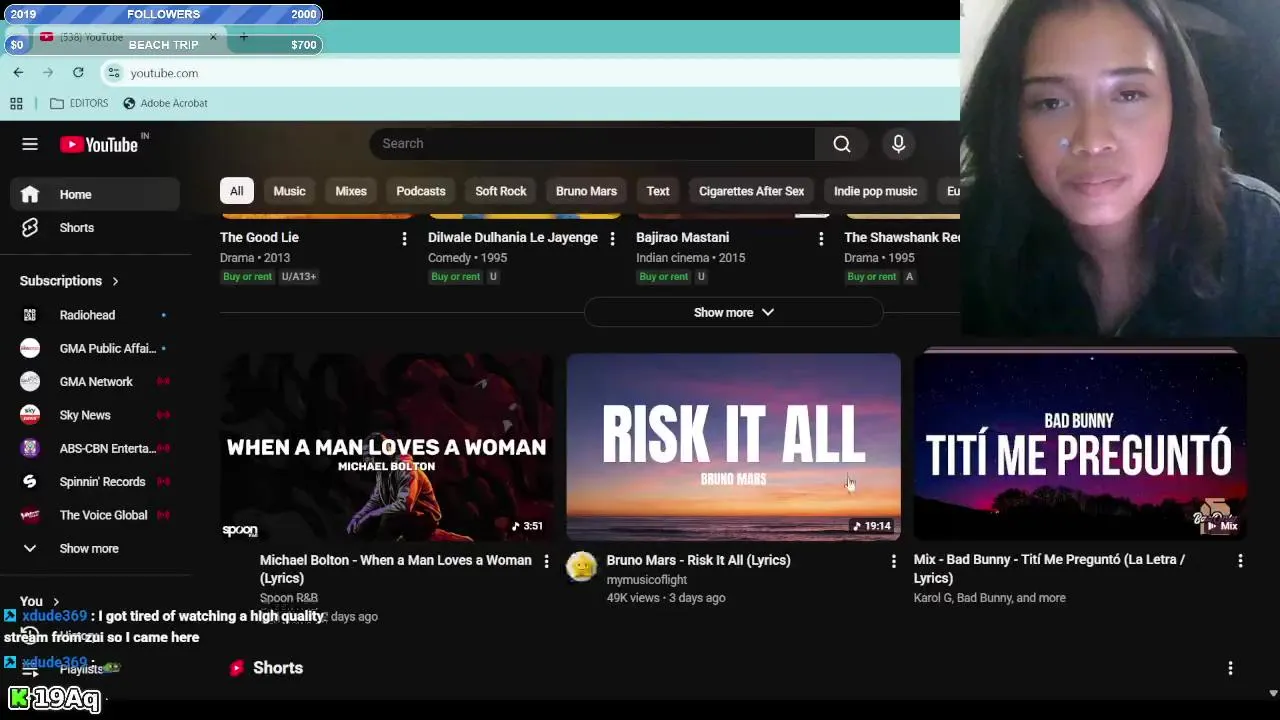Select the All filter chip
The height and width of the screenshot is (720, 1280).
point(236,191)
